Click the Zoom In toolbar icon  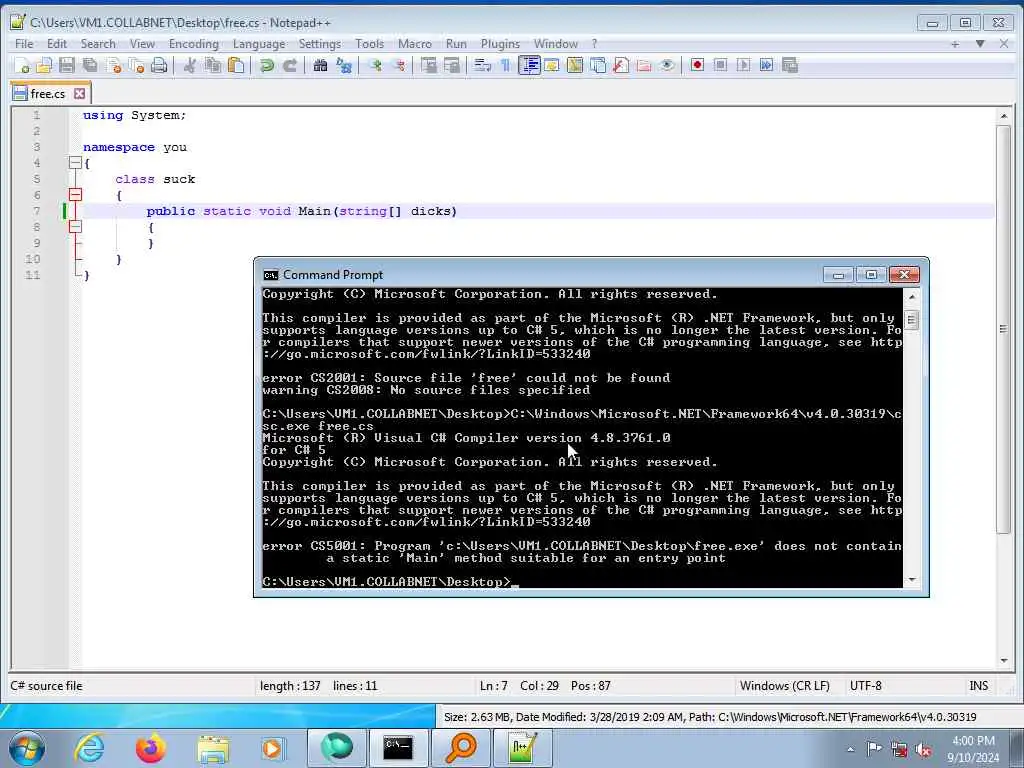[x=375, y=65]
